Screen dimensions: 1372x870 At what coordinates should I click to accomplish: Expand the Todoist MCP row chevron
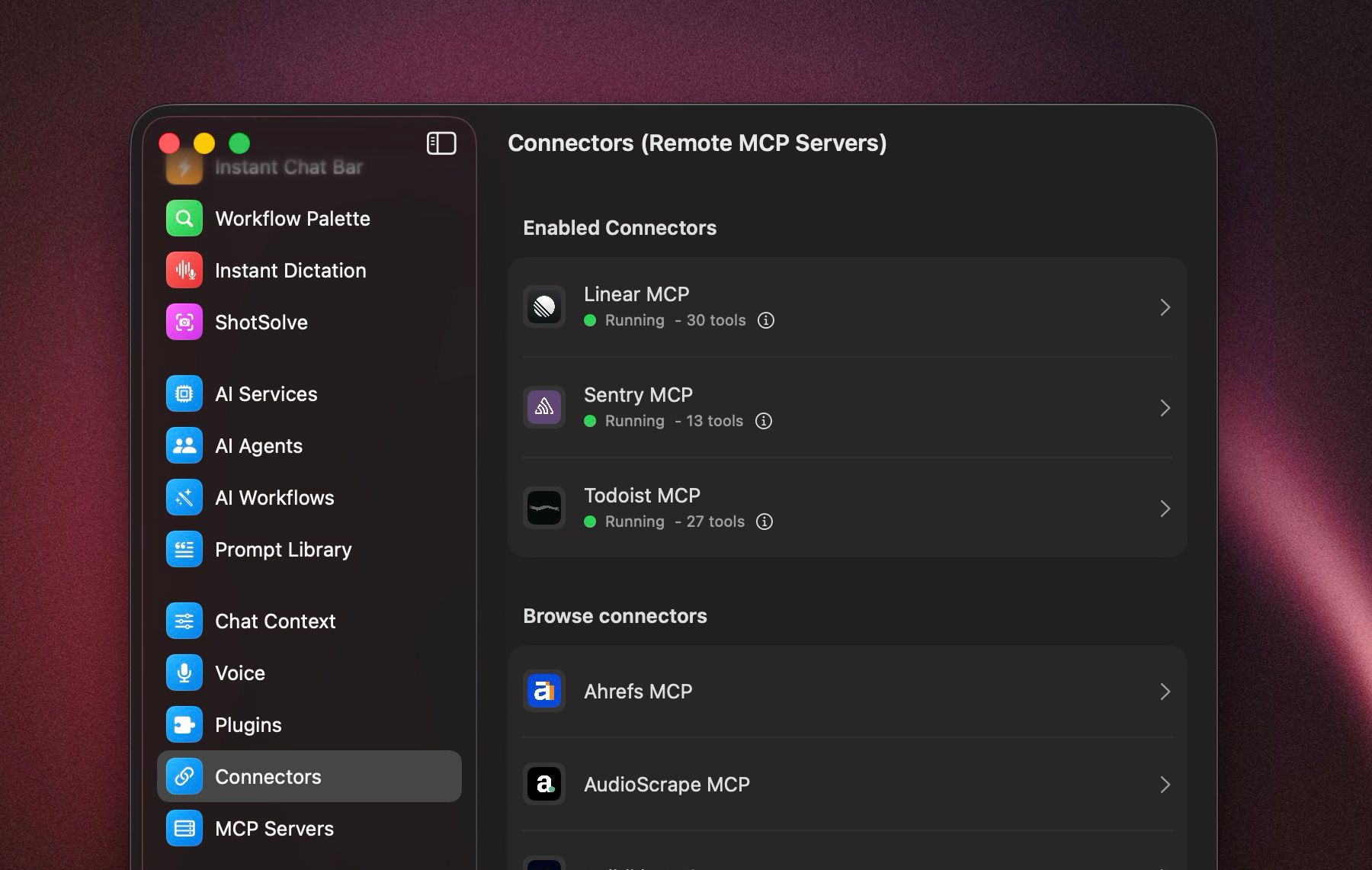click(1165, 509)
